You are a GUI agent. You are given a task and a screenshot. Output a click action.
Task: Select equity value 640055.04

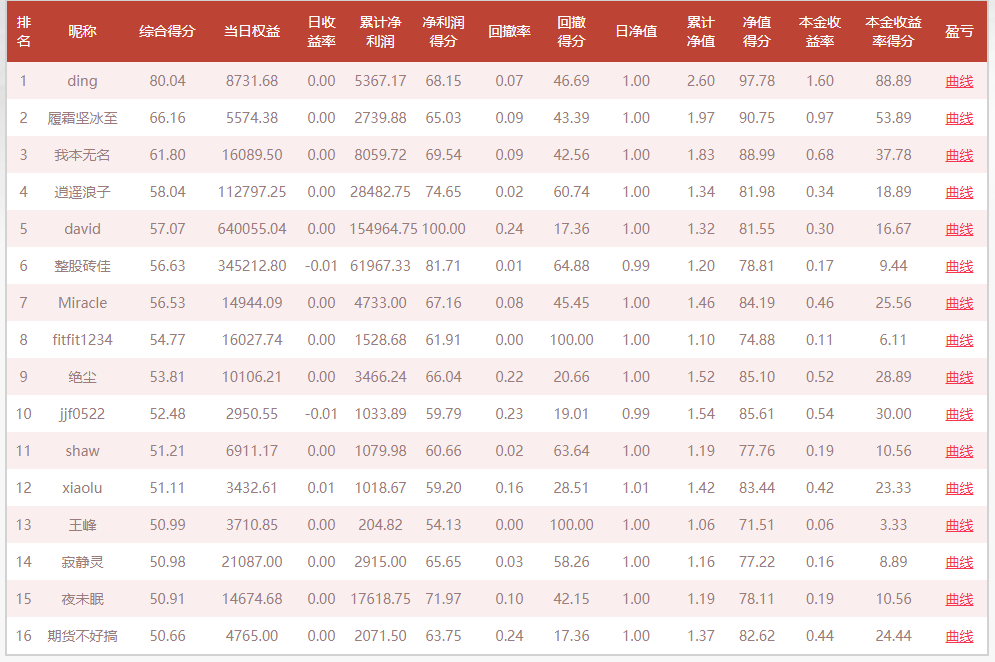tap(252, 229)
